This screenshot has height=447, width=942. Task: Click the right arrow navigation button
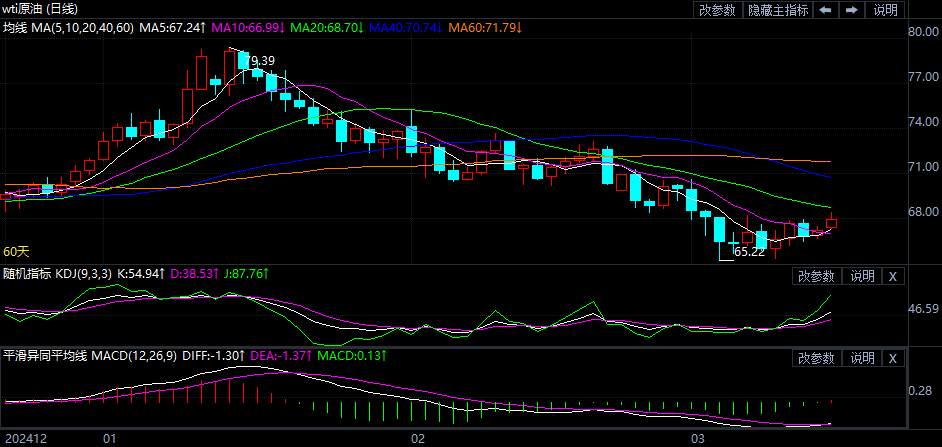coord(852,10)
